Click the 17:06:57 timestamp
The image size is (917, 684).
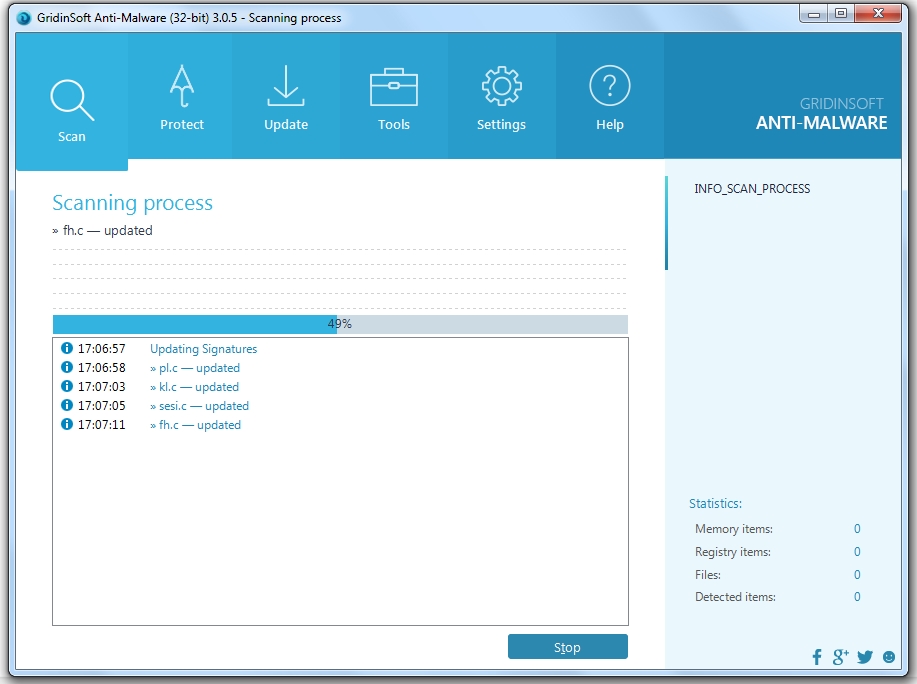[x=102, y=349]
